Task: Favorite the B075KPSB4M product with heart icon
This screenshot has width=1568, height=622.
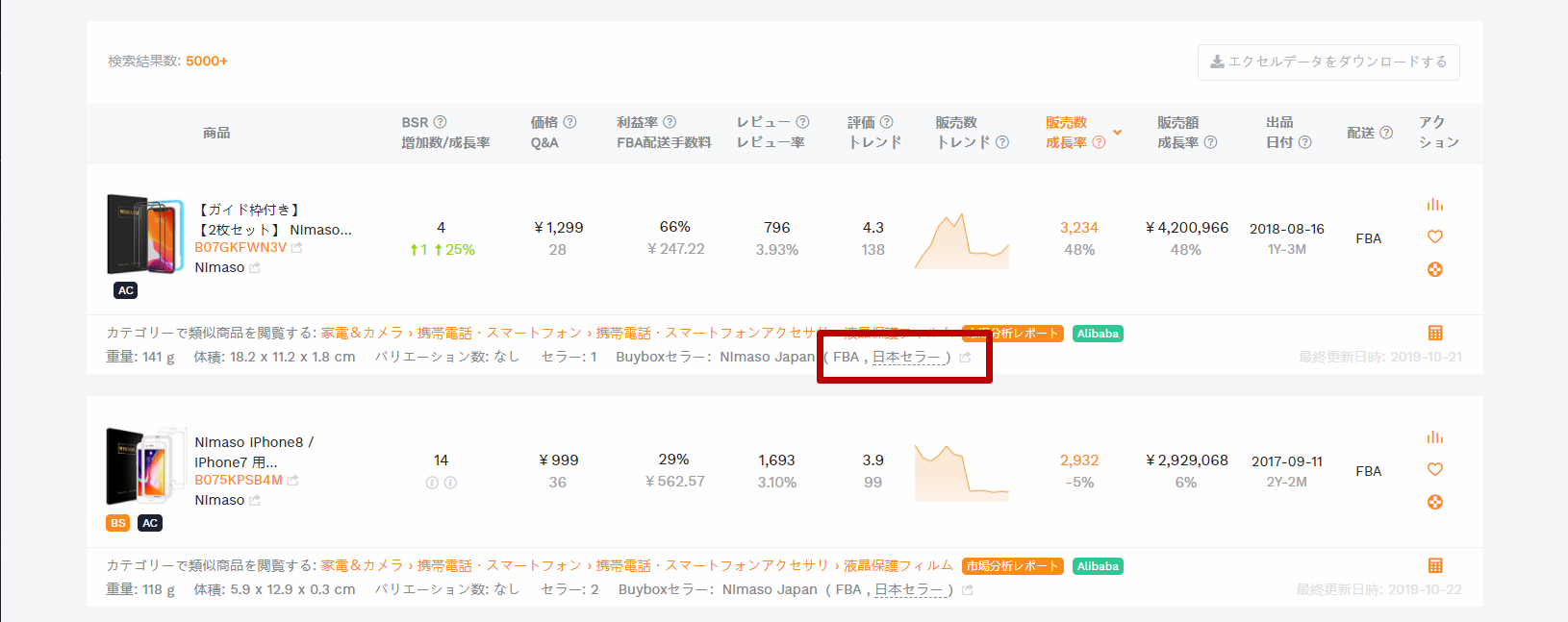Action: [x=1435, y=469]
